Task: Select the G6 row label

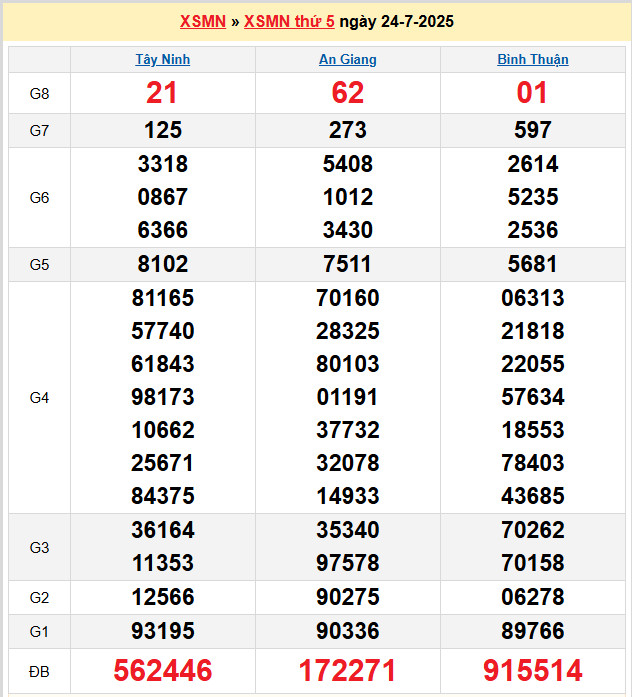Action: [x=39, y=198]
